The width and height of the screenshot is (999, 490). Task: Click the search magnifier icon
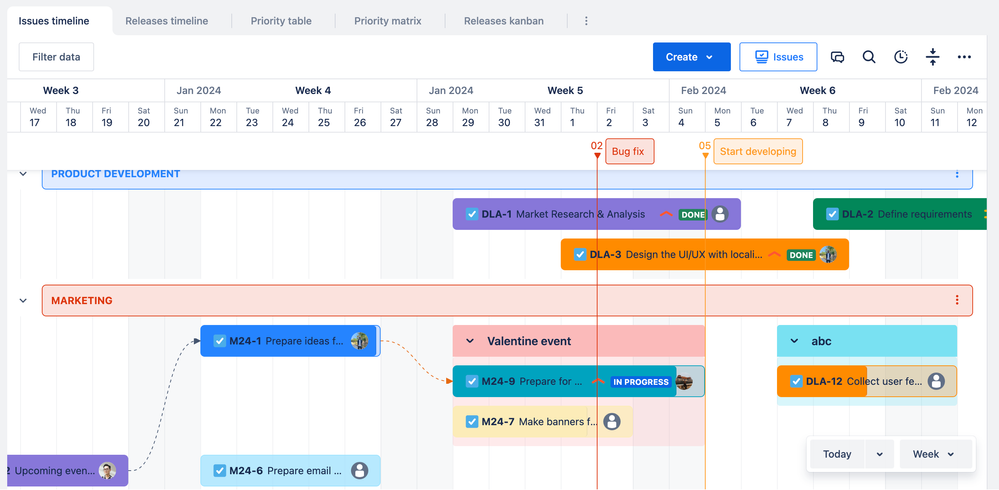[x=868, y=57]
